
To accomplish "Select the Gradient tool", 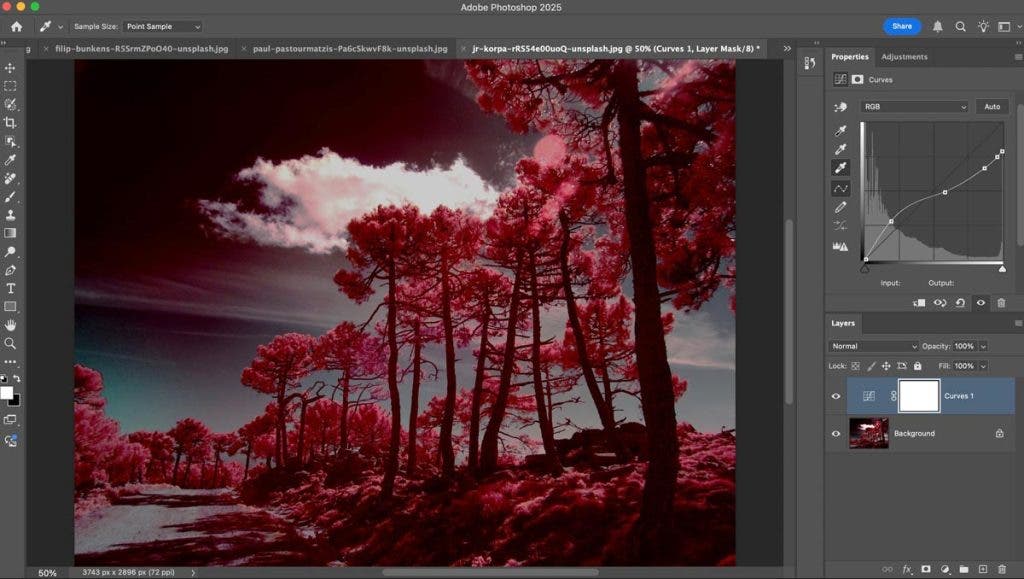I will (10, 233).
